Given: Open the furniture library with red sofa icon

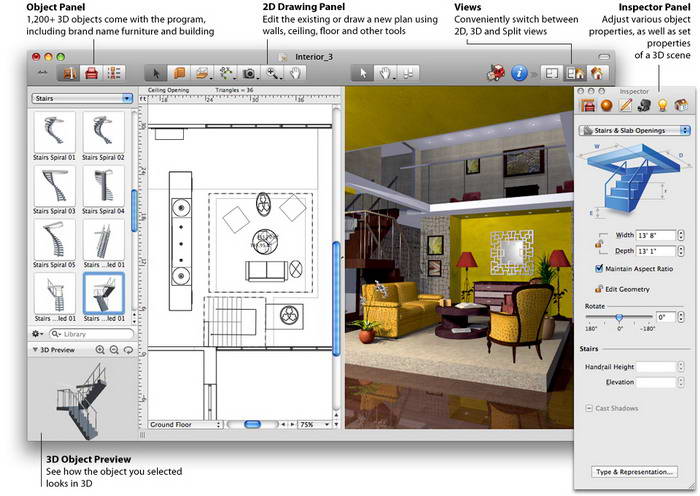Looking at the screenshot, I should [x=91, y=73].
